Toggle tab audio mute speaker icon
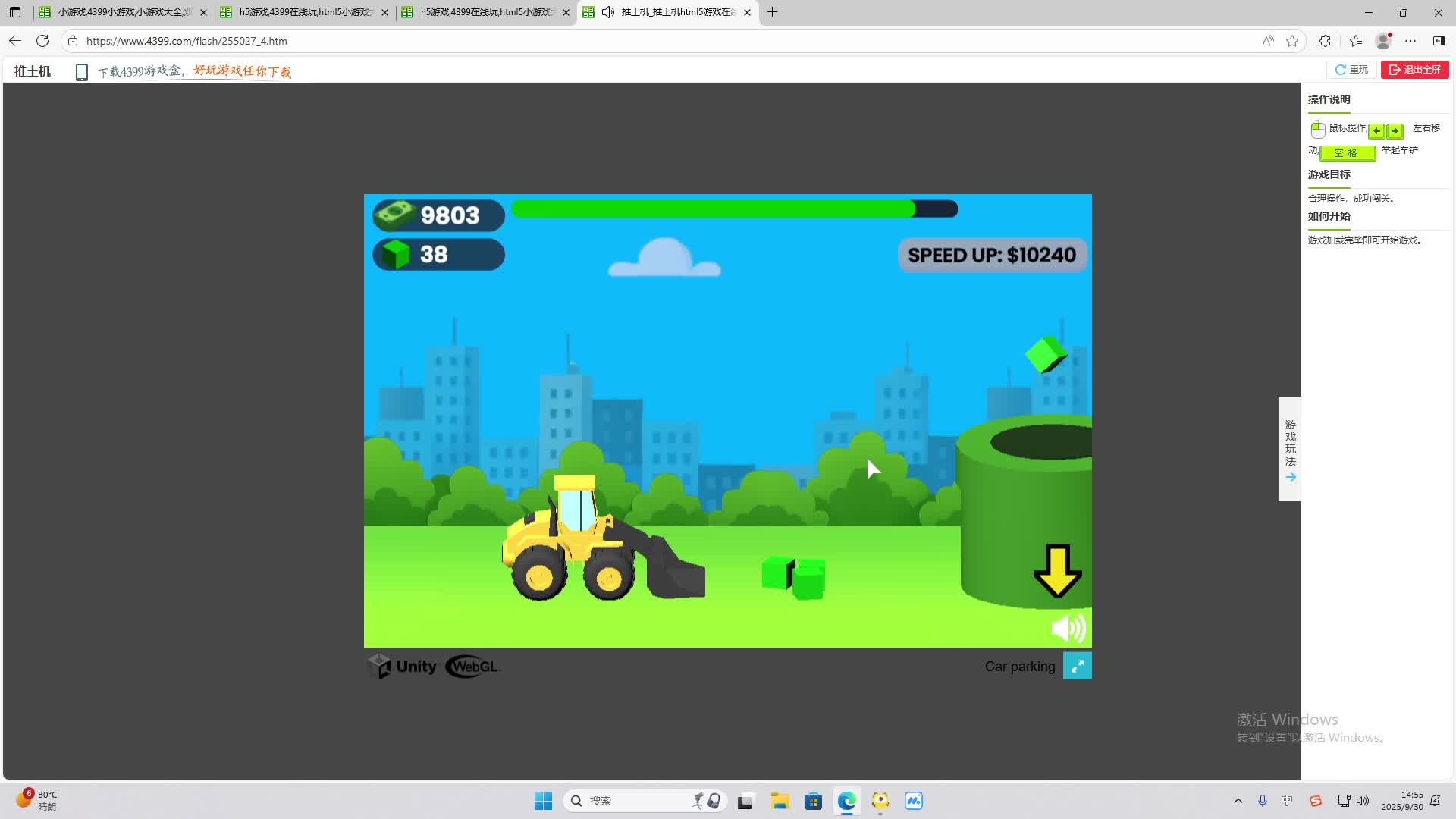This screenshot has height=819, width=1456. coord(607,12)
